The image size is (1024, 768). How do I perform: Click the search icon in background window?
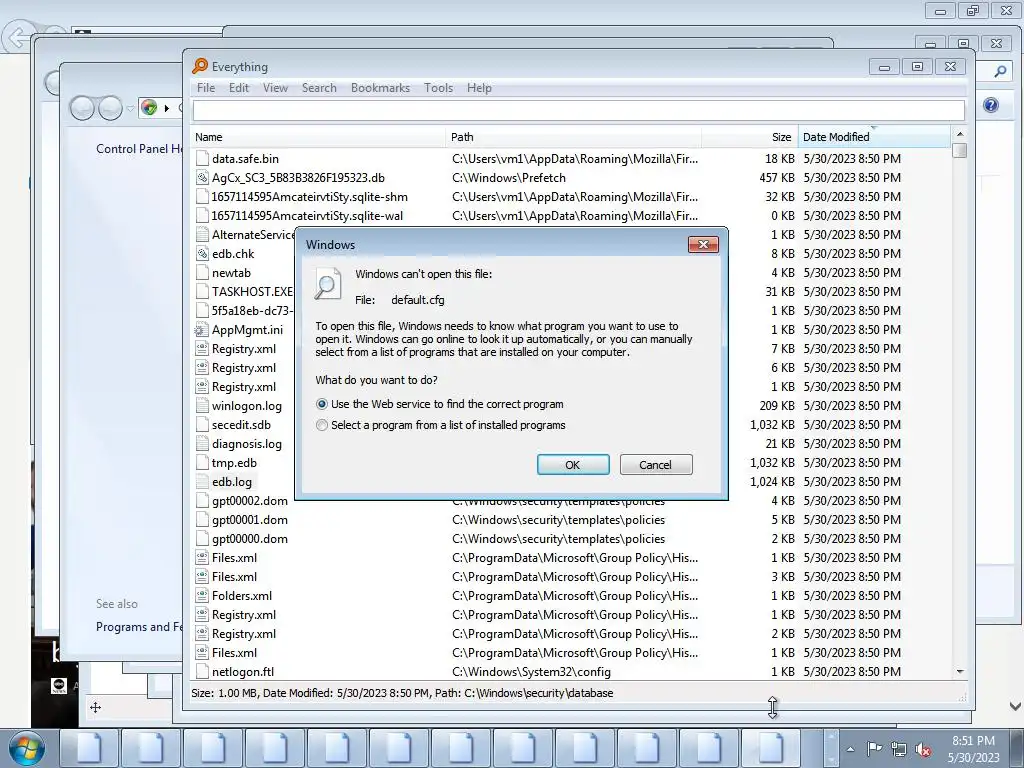point(1000,71)
